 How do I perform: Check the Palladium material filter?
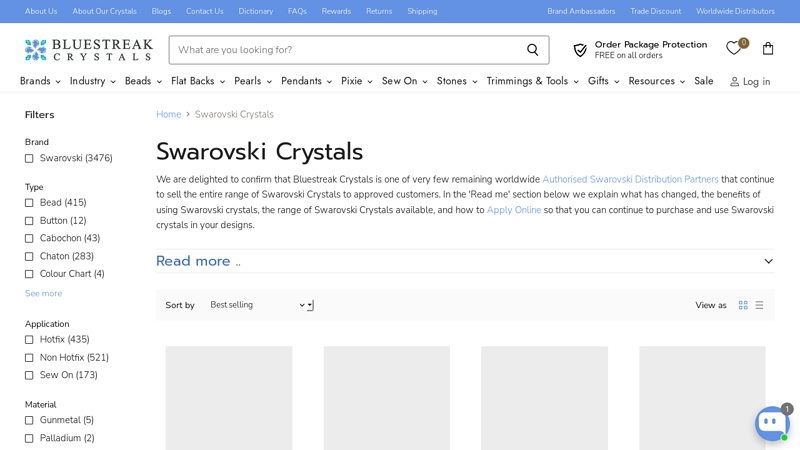pyautogui.click(x=29, y=438)
